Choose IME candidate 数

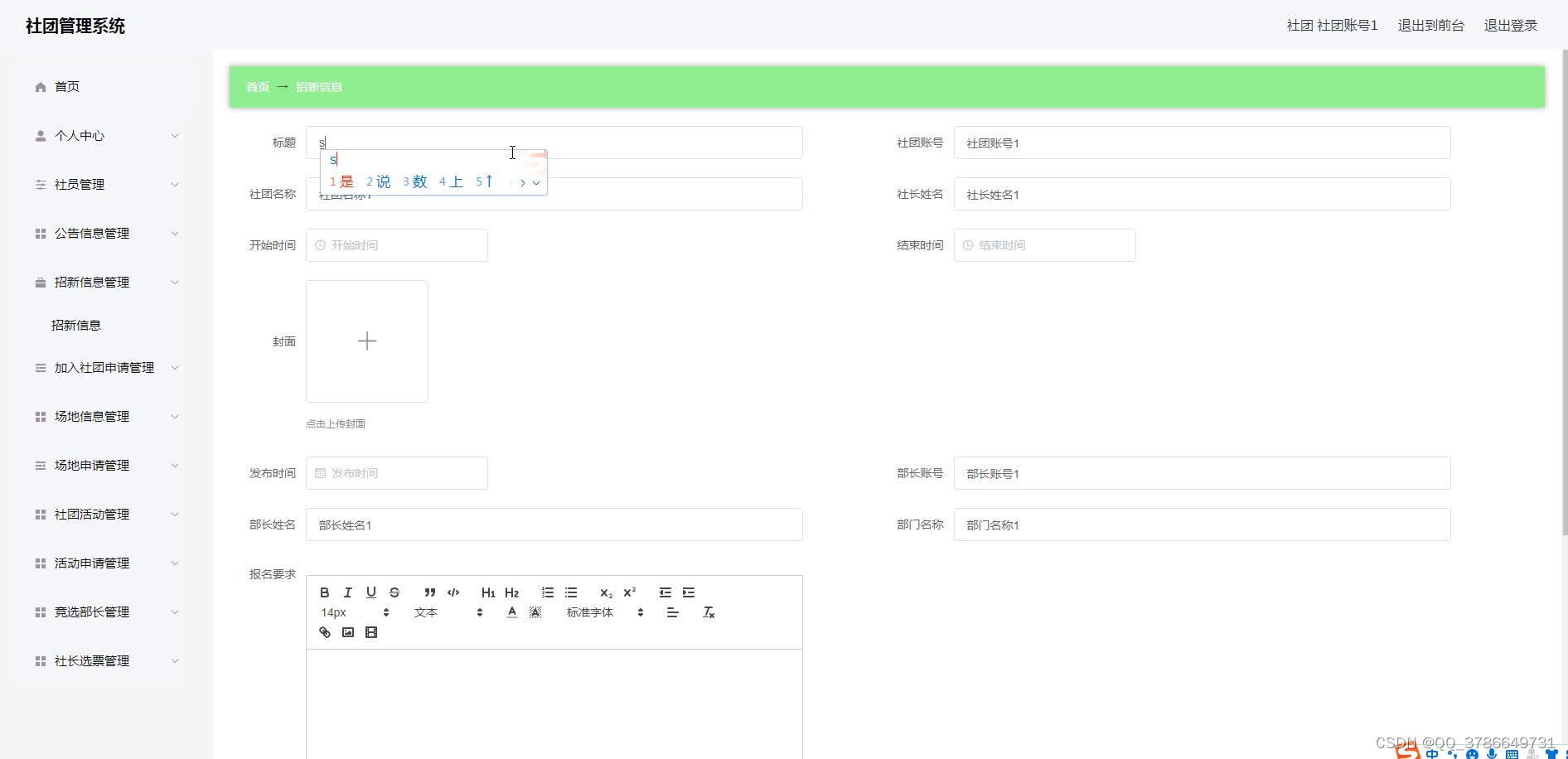pos(415,181)
